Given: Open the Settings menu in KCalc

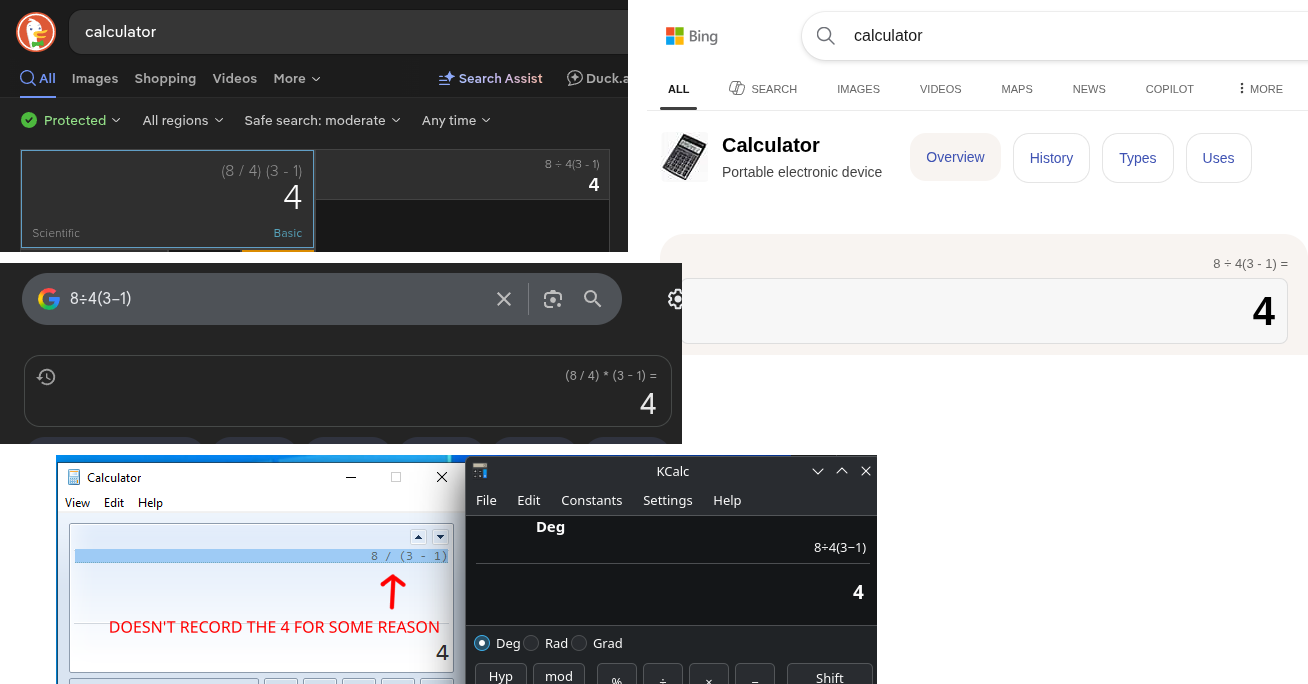Looking at the screenshot, I should coord(667,500).
